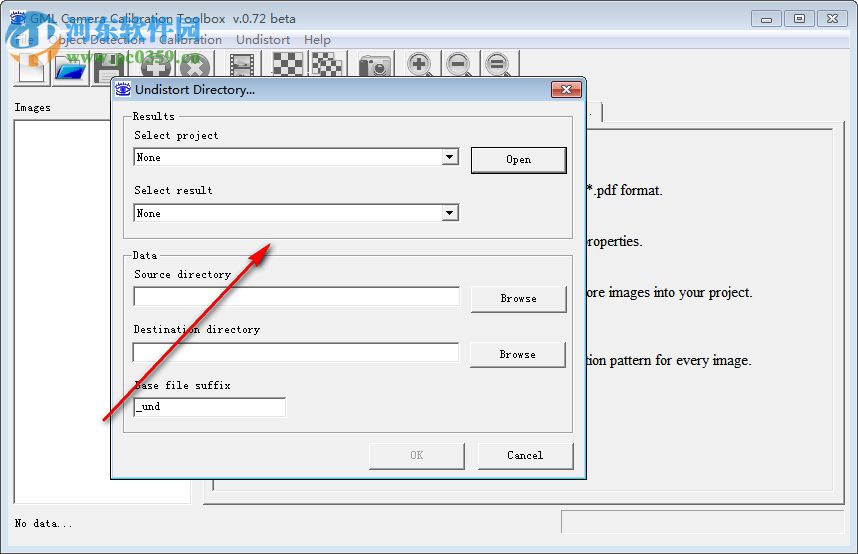
Task: Click the double checkerboard detect-all icon
Action: [x=327, y=65]
